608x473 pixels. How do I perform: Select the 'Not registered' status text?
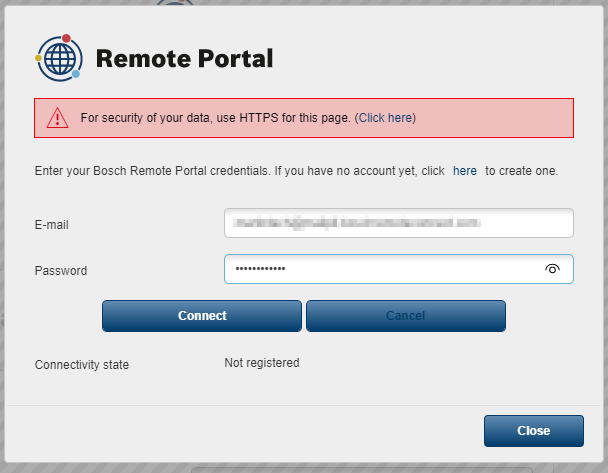[262, 363]
